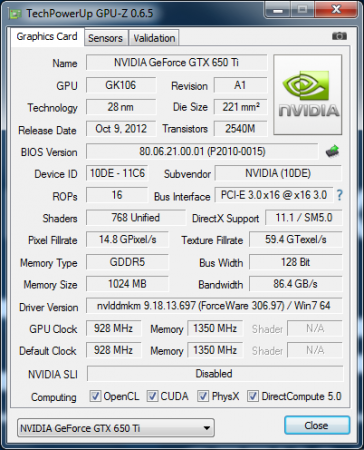The height and width of the screenshot is (450, 364).
Task: Click the Subvendor field NVIDIA (10DE)
Action: click(278, 173)
